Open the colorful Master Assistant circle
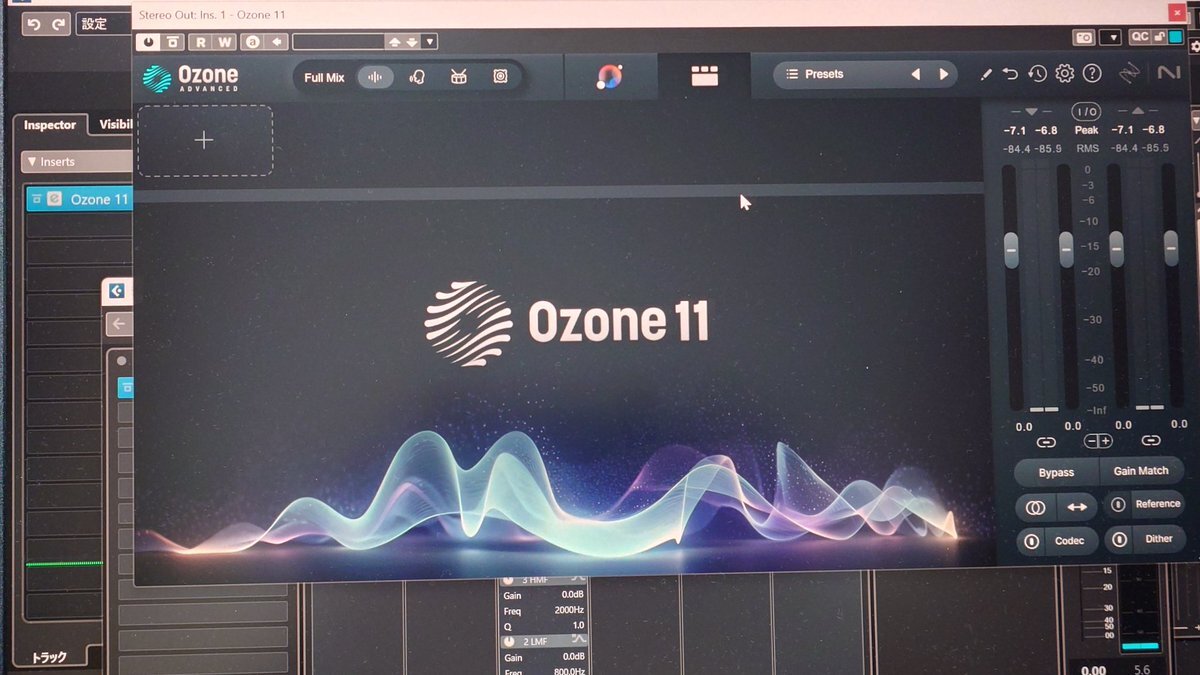 610,76
